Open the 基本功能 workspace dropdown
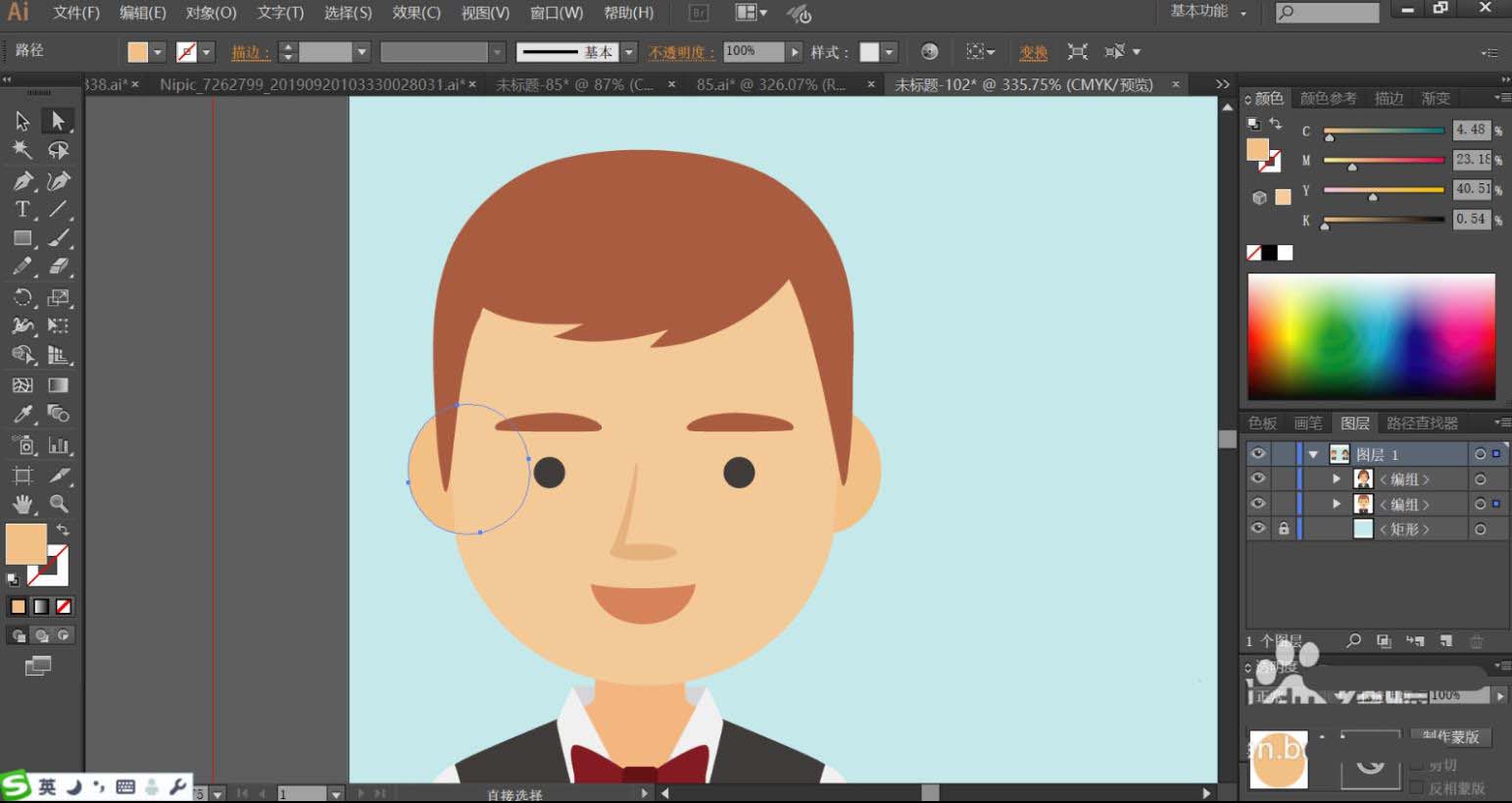Screen dimensions: 1512x803 [x=1208, y=12]
